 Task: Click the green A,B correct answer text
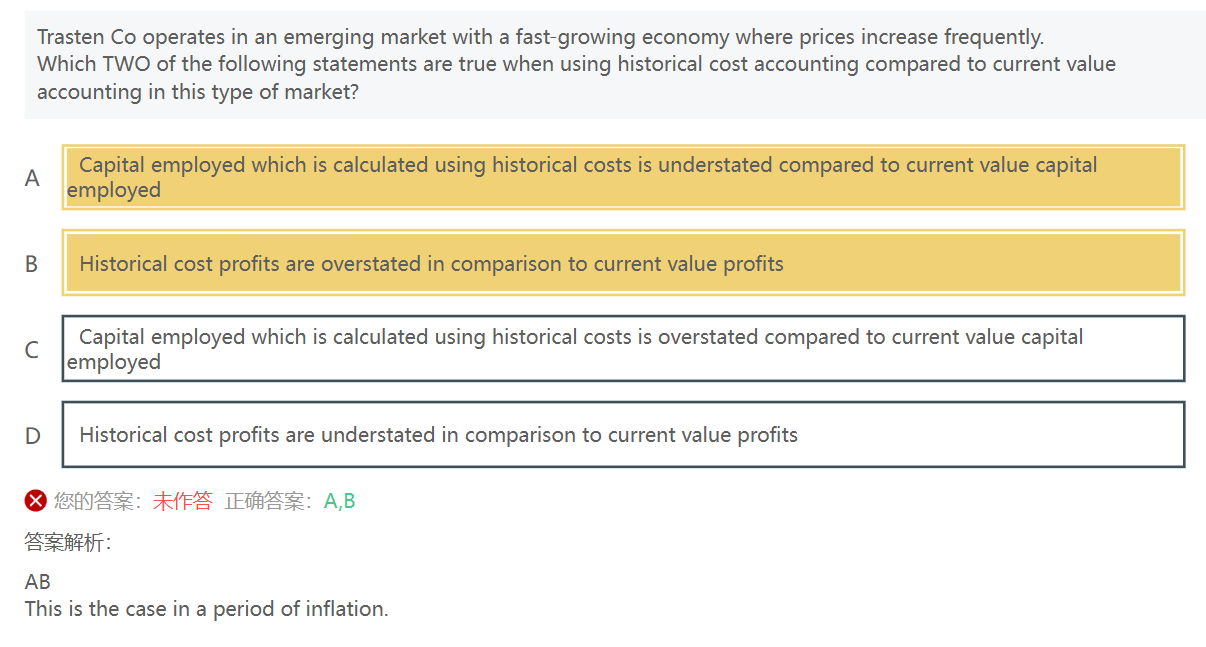click(x=339, y=501)
